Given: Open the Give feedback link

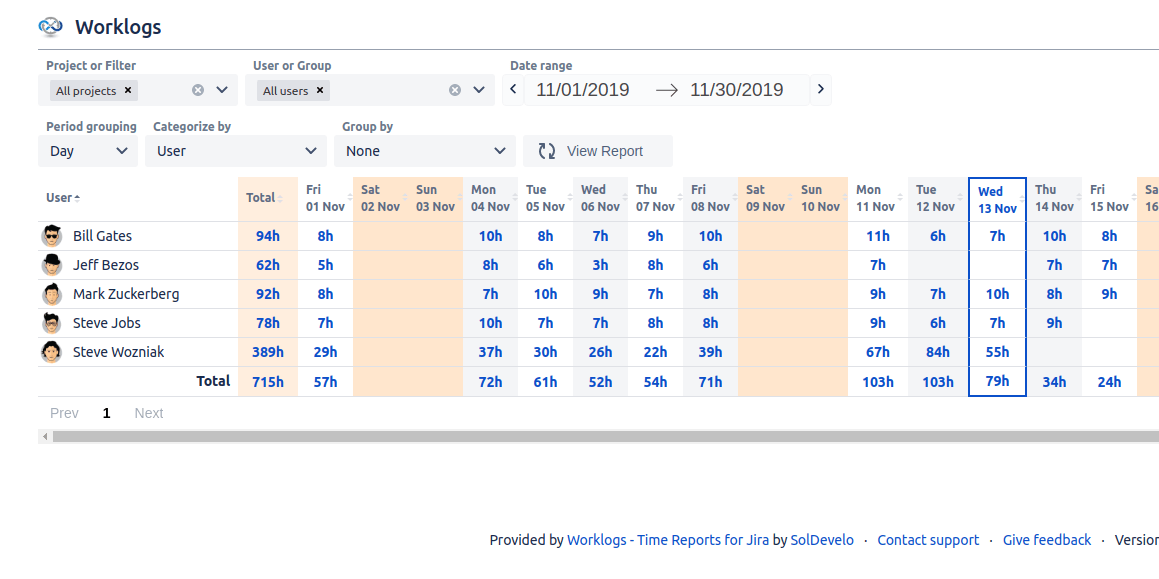Looking at the screenshot, I should point(1046,540).
